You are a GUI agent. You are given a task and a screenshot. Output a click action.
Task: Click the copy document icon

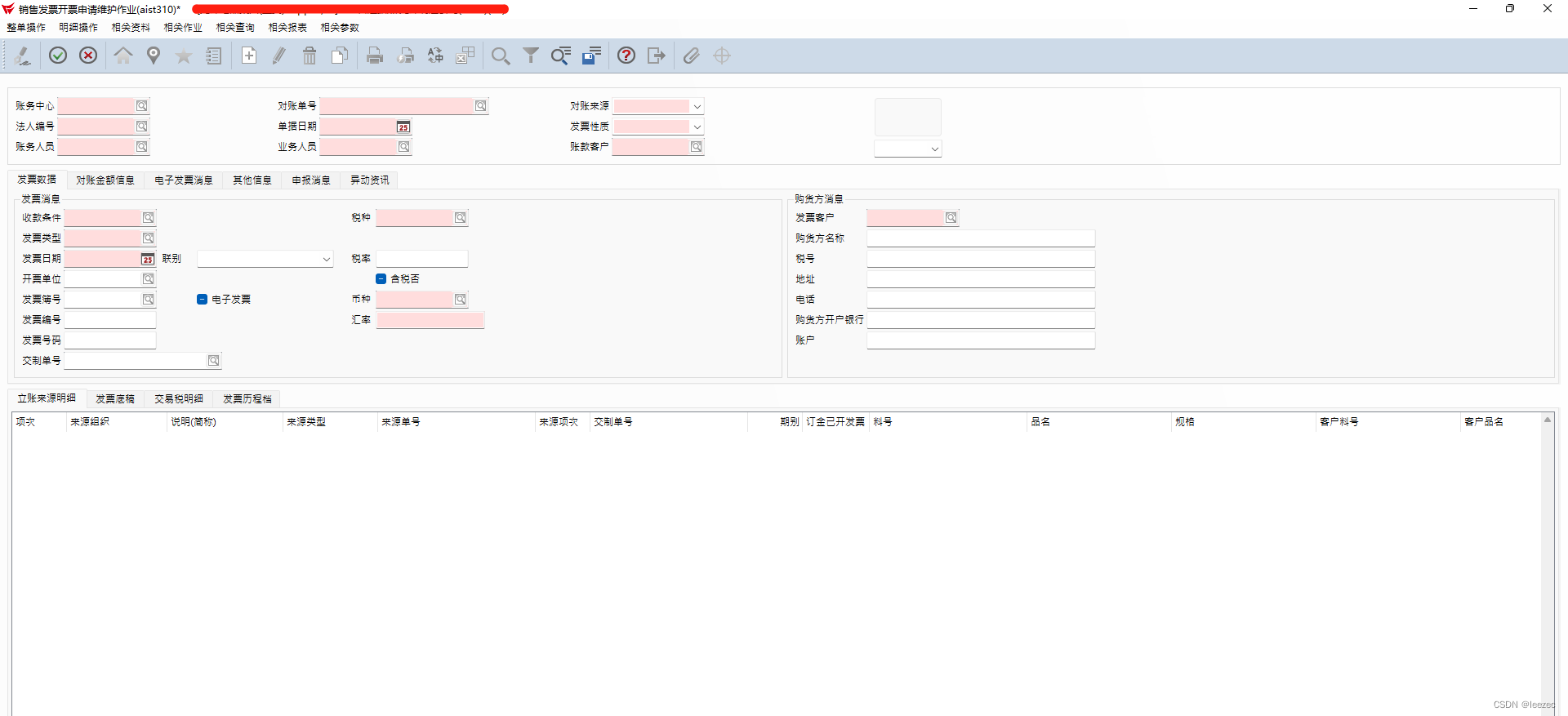click(340, 56)
